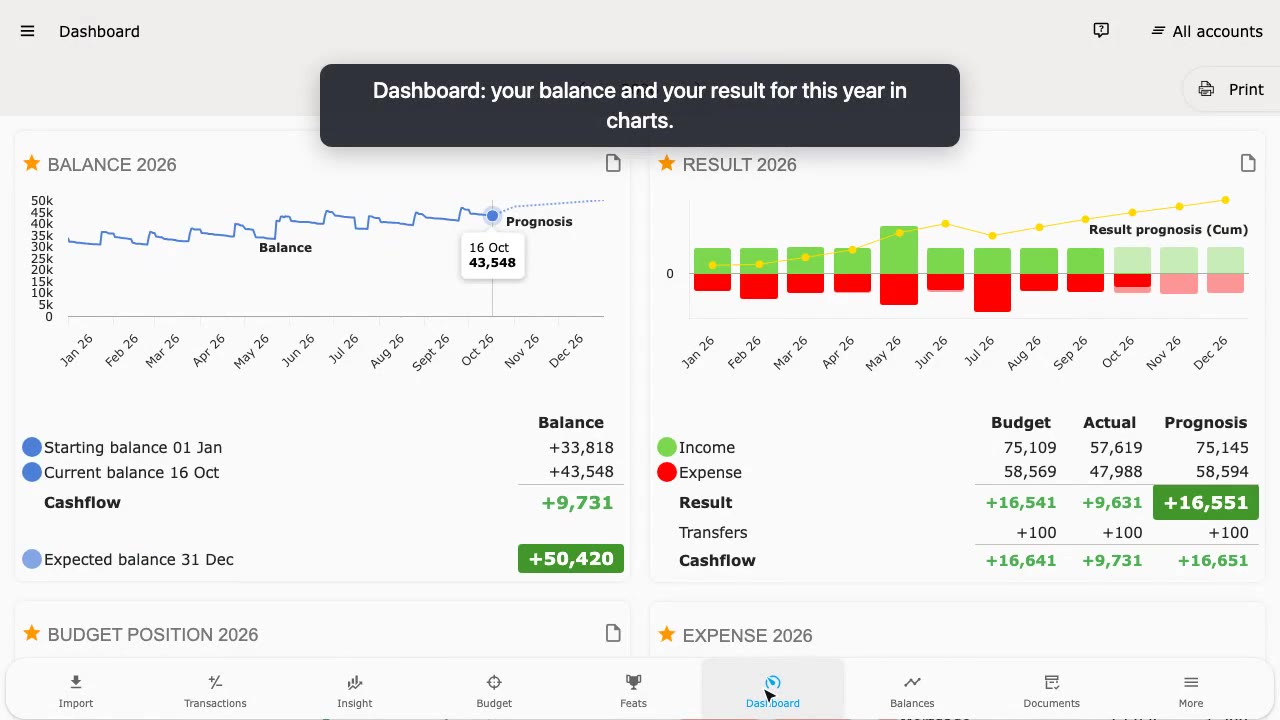
Task: Click the Income budget value 75,109
Action: pos(1030,447)
